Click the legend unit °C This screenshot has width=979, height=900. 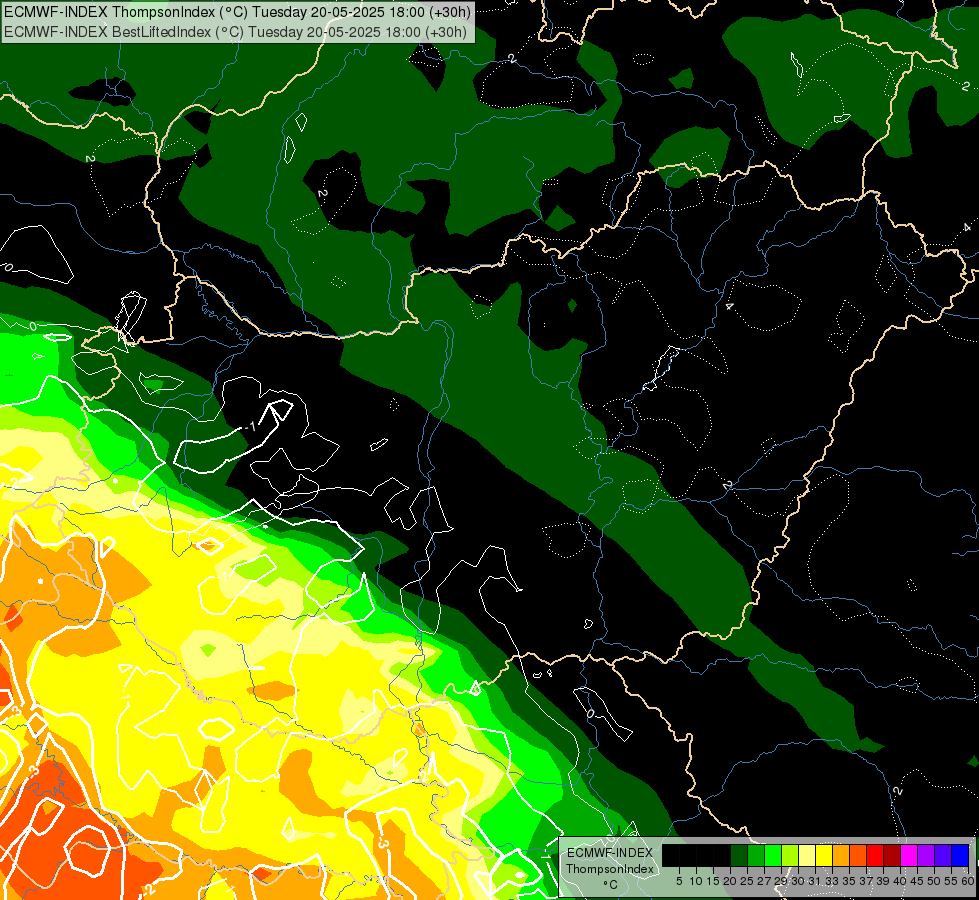tap(610, 885)
